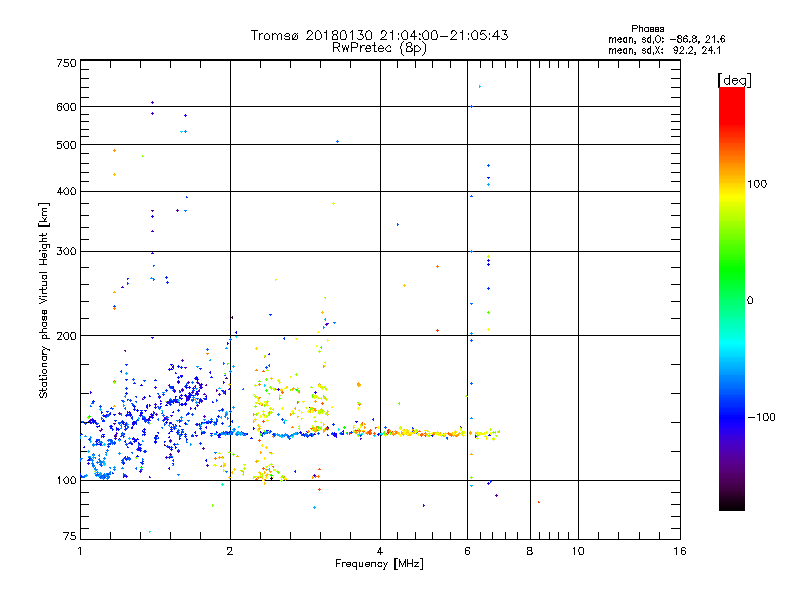
Task: Click the 'mean, sd,O: -86.8, 21.6' line
Action: pyautogui.click(x=666, y=39)
